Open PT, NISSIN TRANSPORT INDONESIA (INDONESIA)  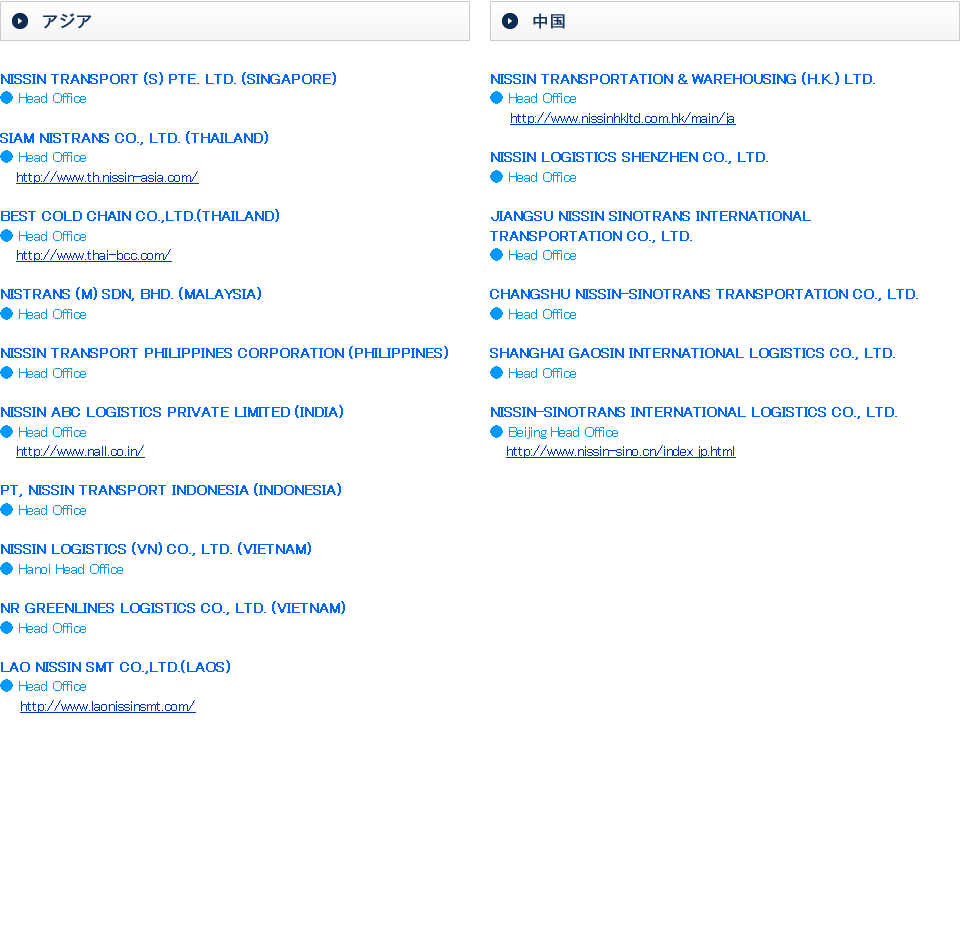171,490
